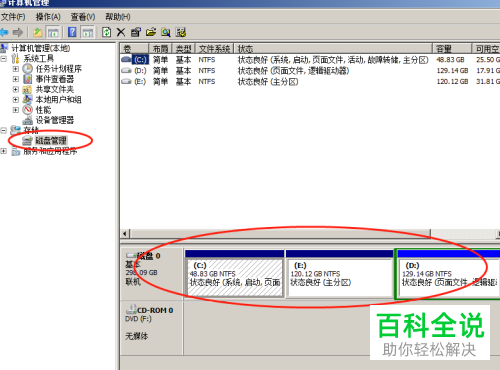Click the blue Back arrow in toolbar
This screenshot has width=500, height=370.
click(x=4, y=32)
